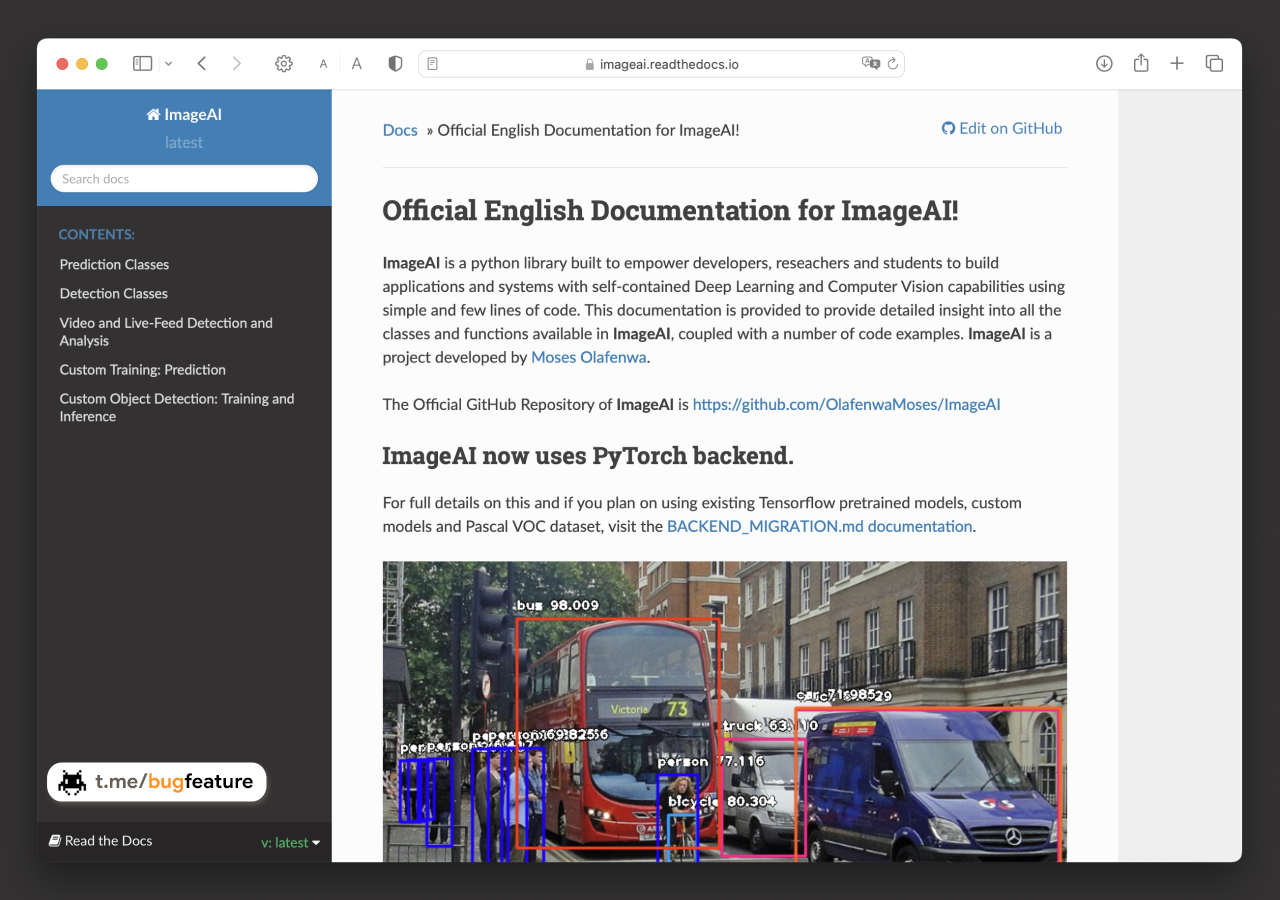Minimize window with the yellow button
Screen dimensions: 1280x900
[82, 64]
